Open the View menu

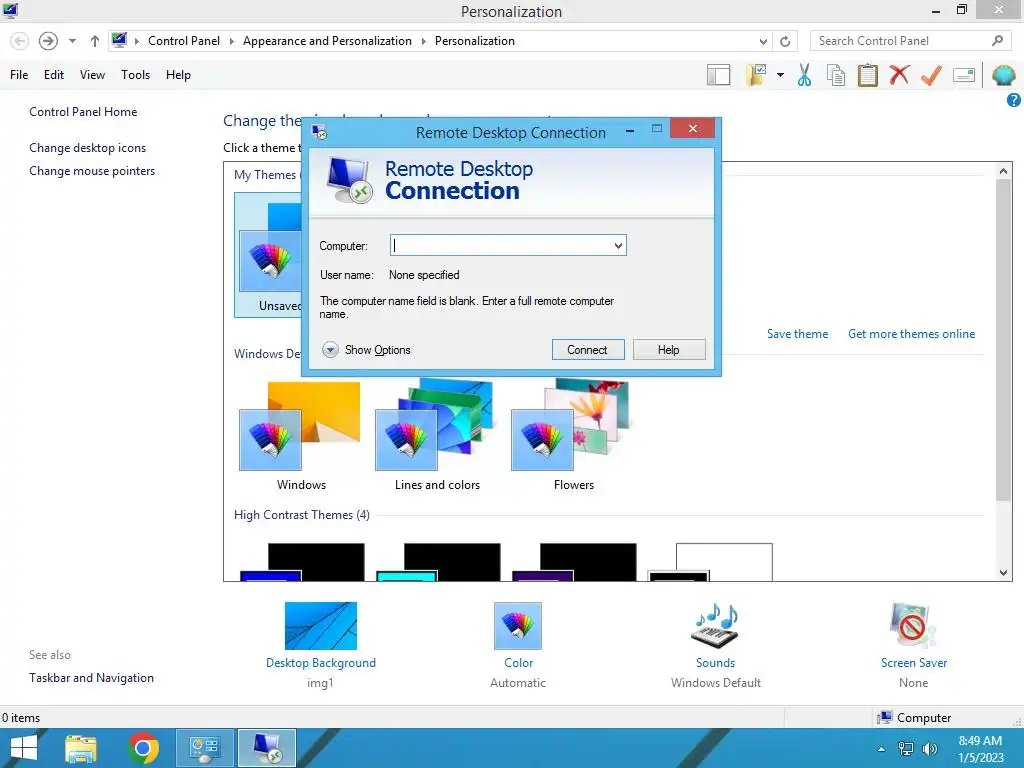[x=92, y=74]
